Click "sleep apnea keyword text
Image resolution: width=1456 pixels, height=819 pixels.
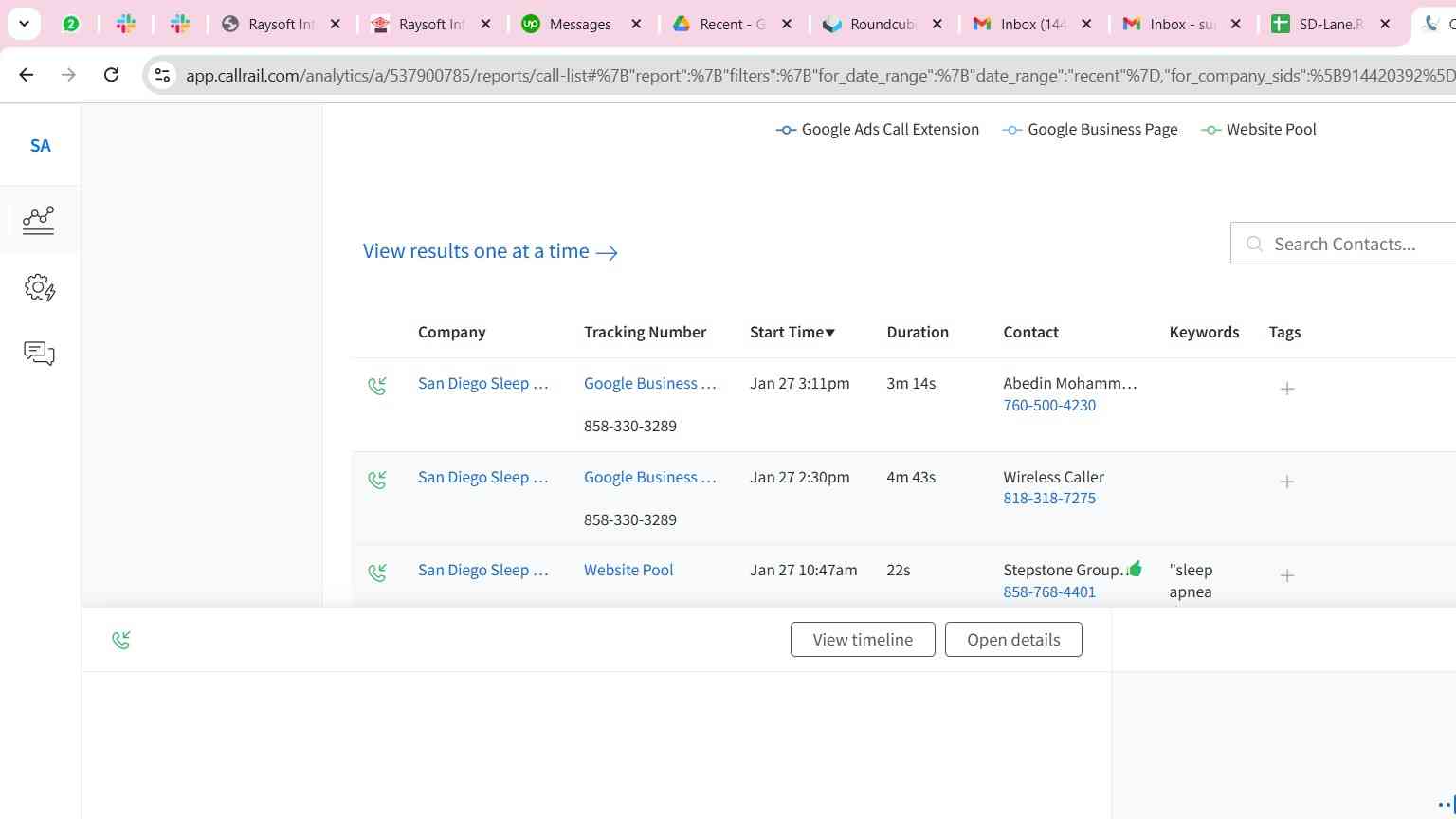coord(1192,581)
